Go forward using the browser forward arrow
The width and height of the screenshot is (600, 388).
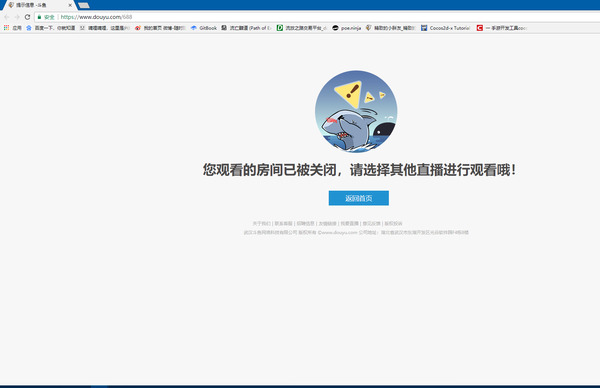click(x=17, y=17)
